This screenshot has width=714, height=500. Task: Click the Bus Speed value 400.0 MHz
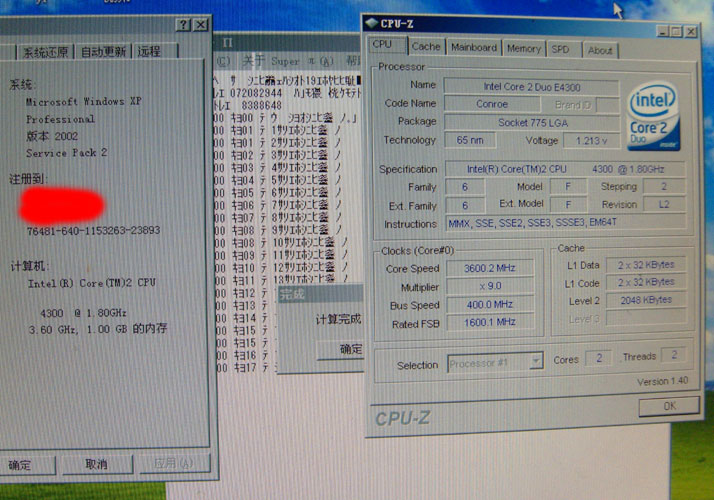pyautogui.click(x=490, y=304)
